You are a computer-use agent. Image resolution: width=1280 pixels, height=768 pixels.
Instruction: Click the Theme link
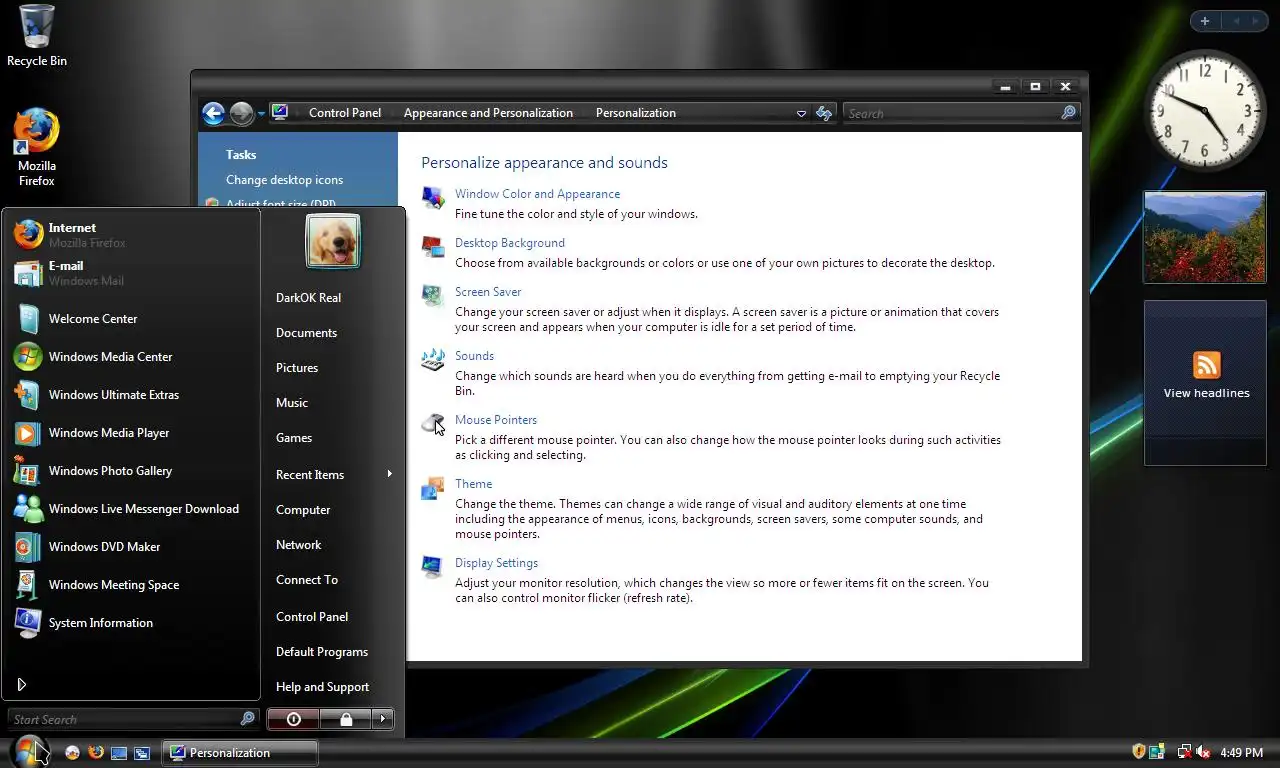(473, 484)
